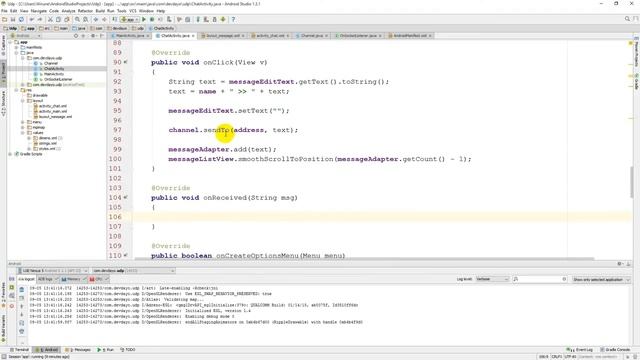This screenshot has width=640, height=360.
Task: Select activity_main.xml in project tree
Action: (53, 111)
